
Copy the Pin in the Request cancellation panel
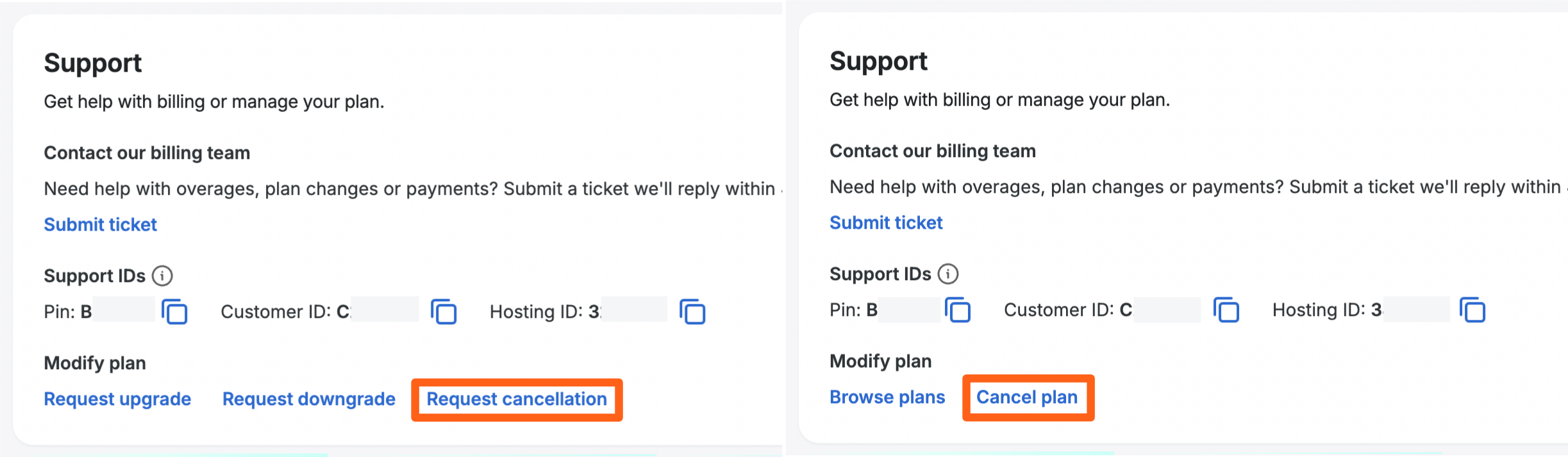coord(174,312)
